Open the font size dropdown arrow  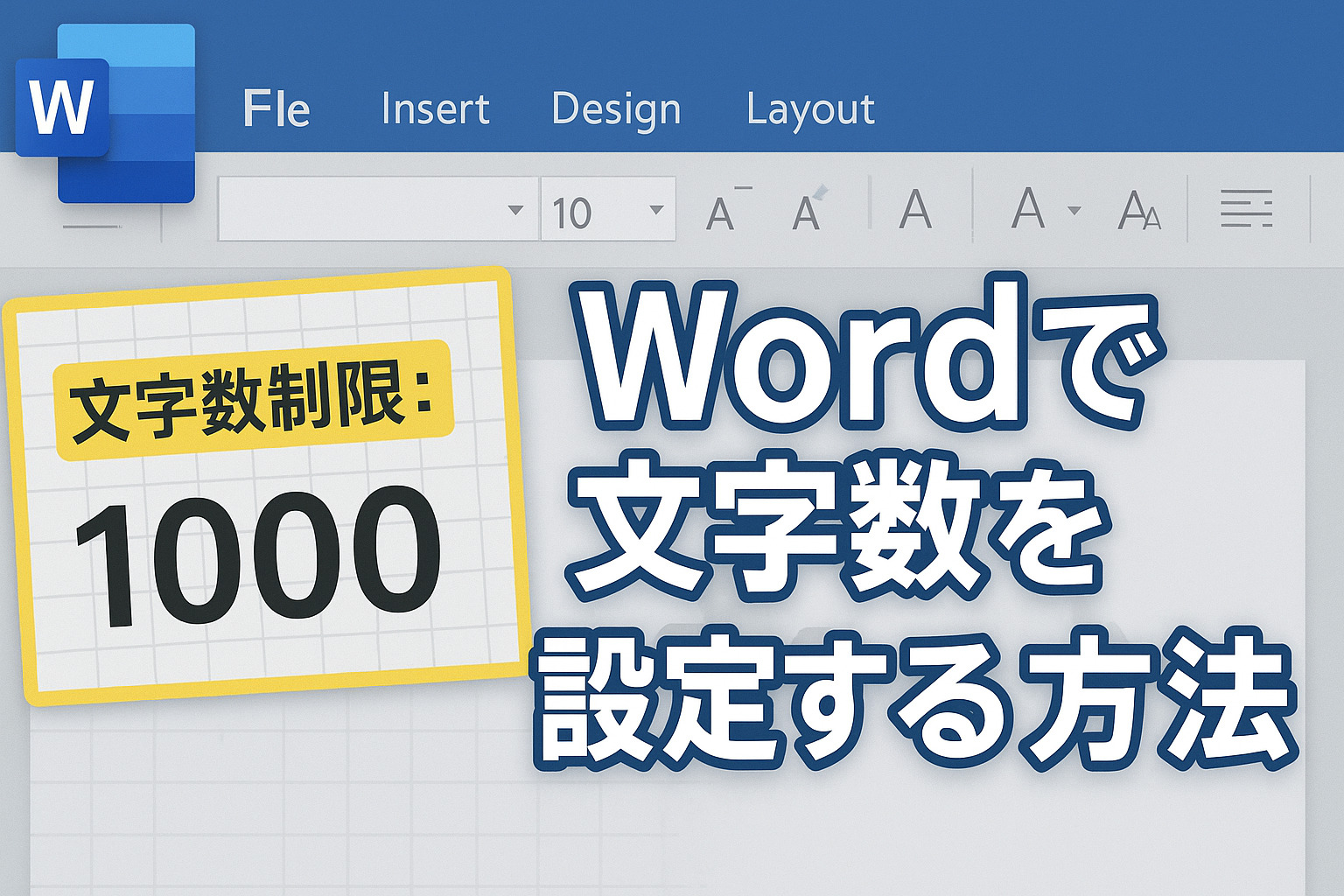pos(656,210)
